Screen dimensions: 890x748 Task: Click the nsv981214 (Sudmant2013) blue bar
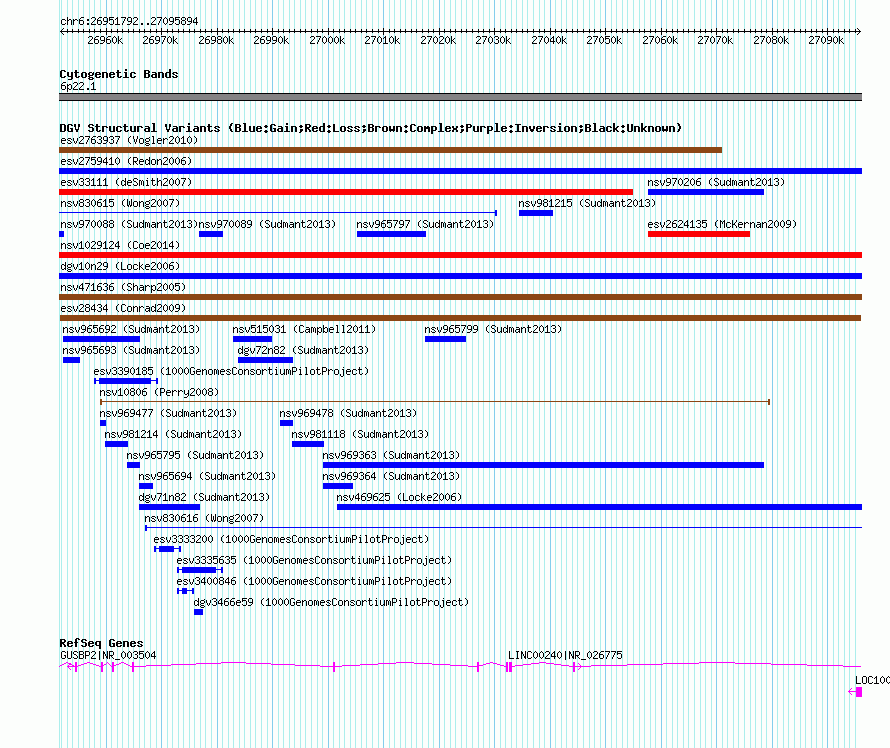pos(116,444)
